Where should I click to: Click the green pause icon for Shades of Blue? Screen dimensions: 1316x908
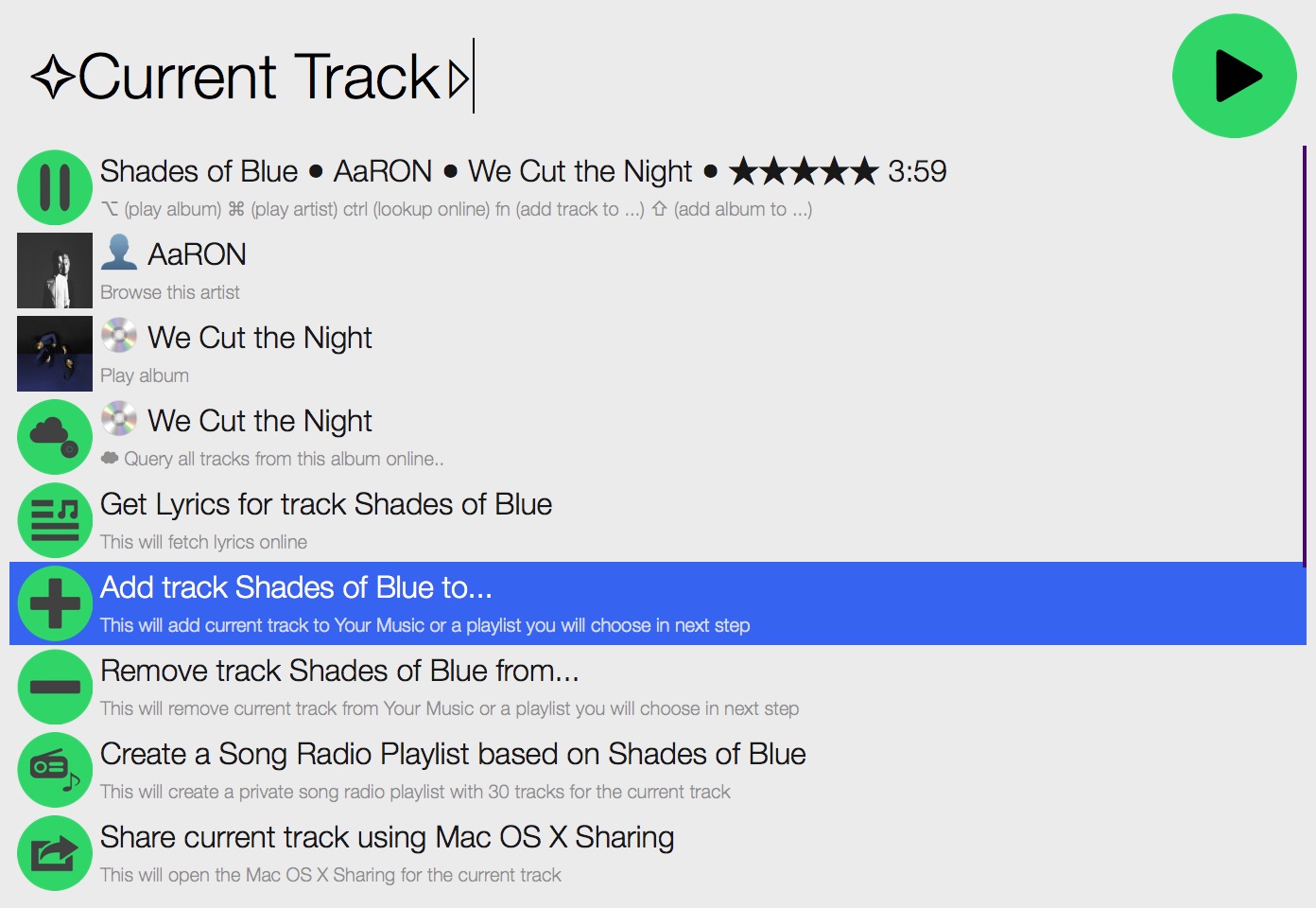click(x=55, y=187)
